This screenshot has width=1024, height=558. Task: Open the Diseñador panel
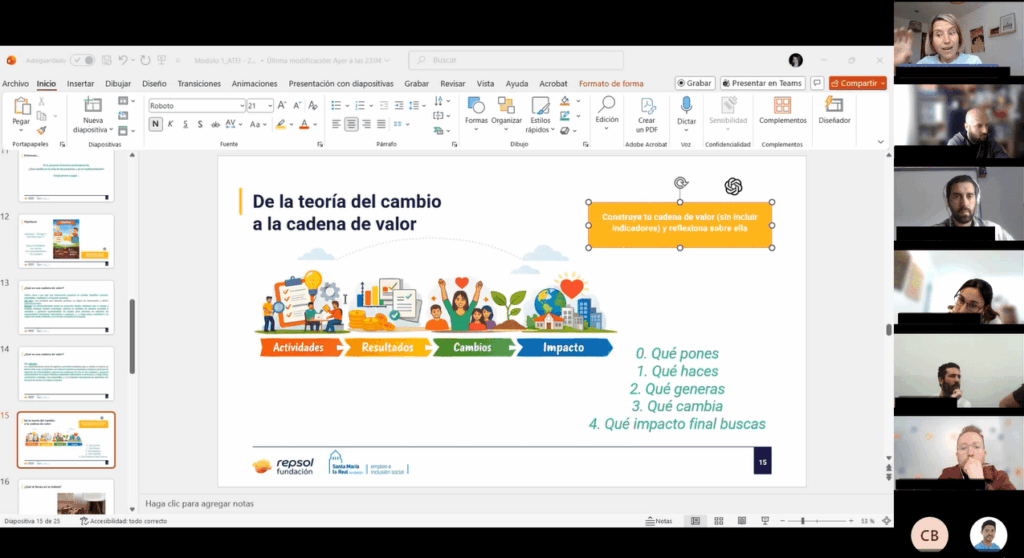(x=834, y=106)
